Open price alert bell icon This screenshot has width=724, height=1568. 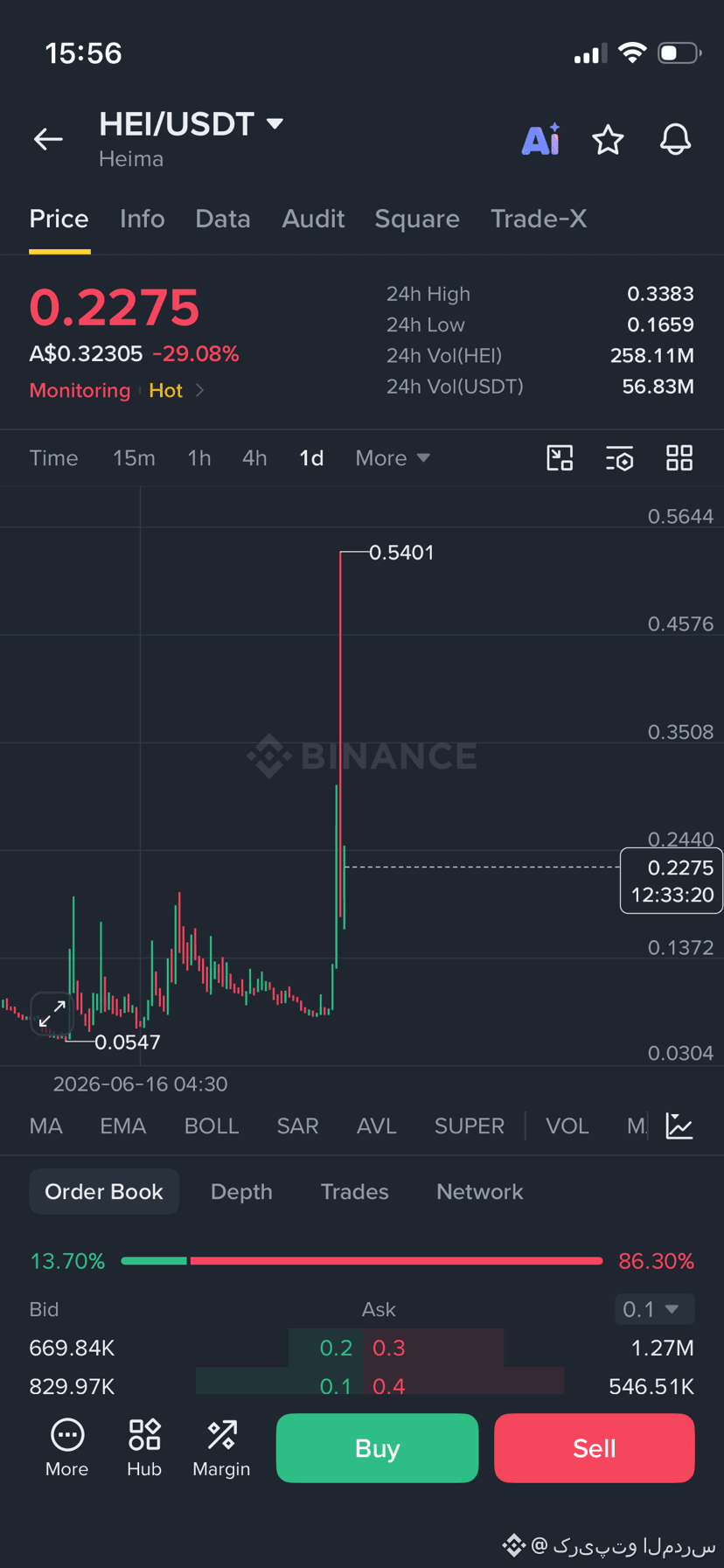pos(675,139)
